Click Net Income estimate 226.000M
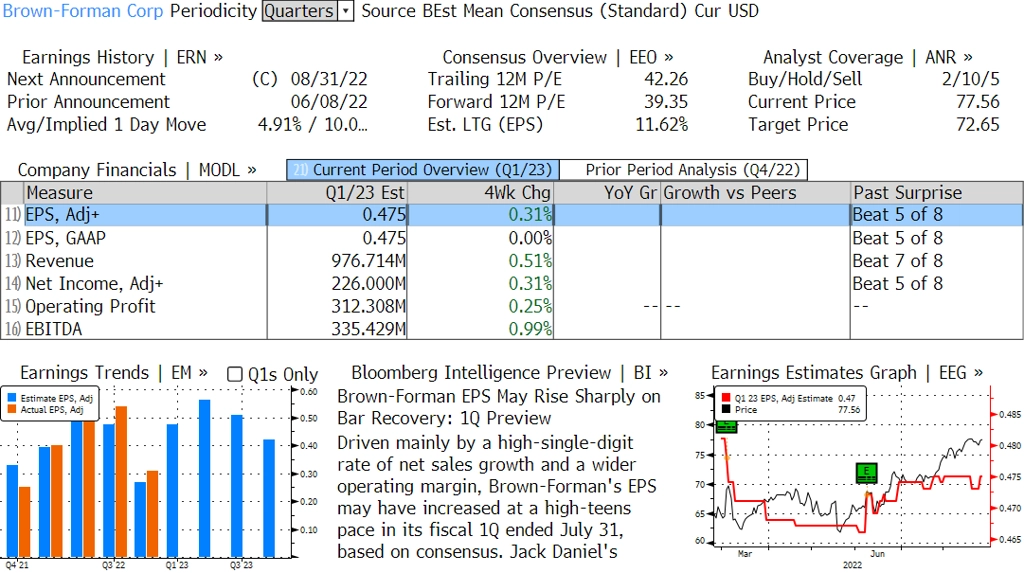This screenshot has width=1024, height=573. click(x=368, y=284)
